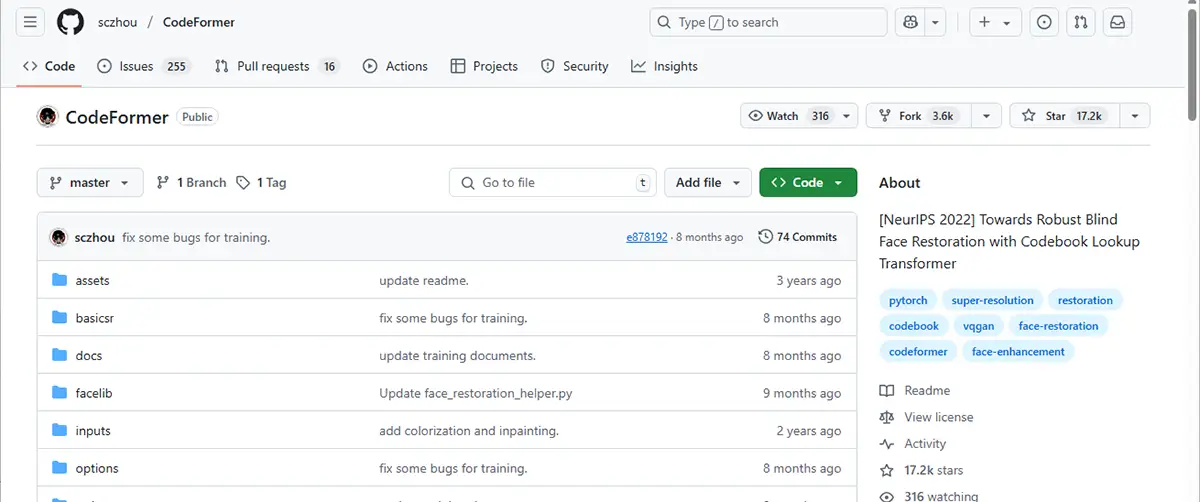This screenshot has height=502, width=1200.
Task: Fork the repository using Fork button
Action: (917, 116)
